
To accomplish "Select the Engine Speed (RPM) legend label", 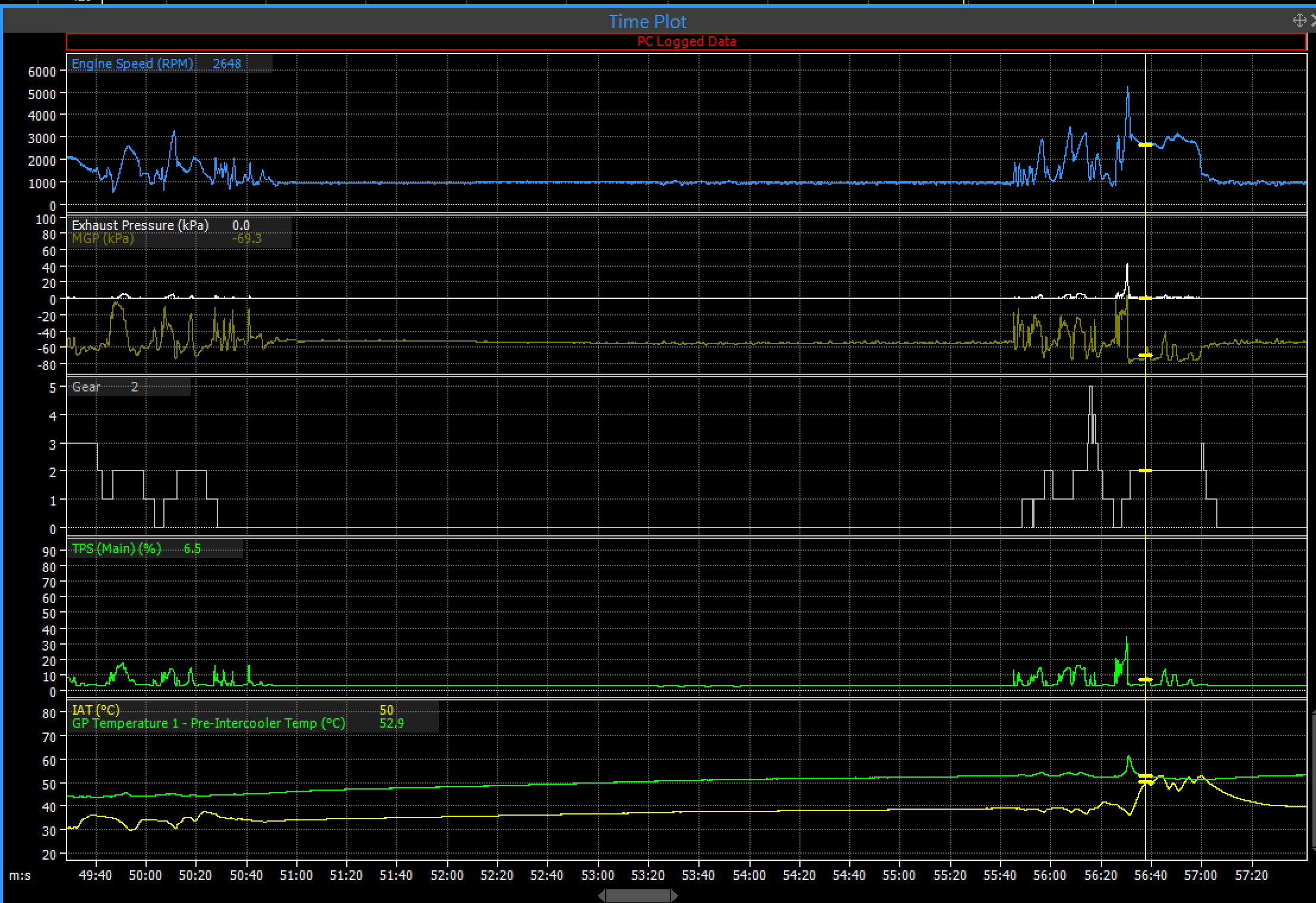I will (x=132, y=64).
